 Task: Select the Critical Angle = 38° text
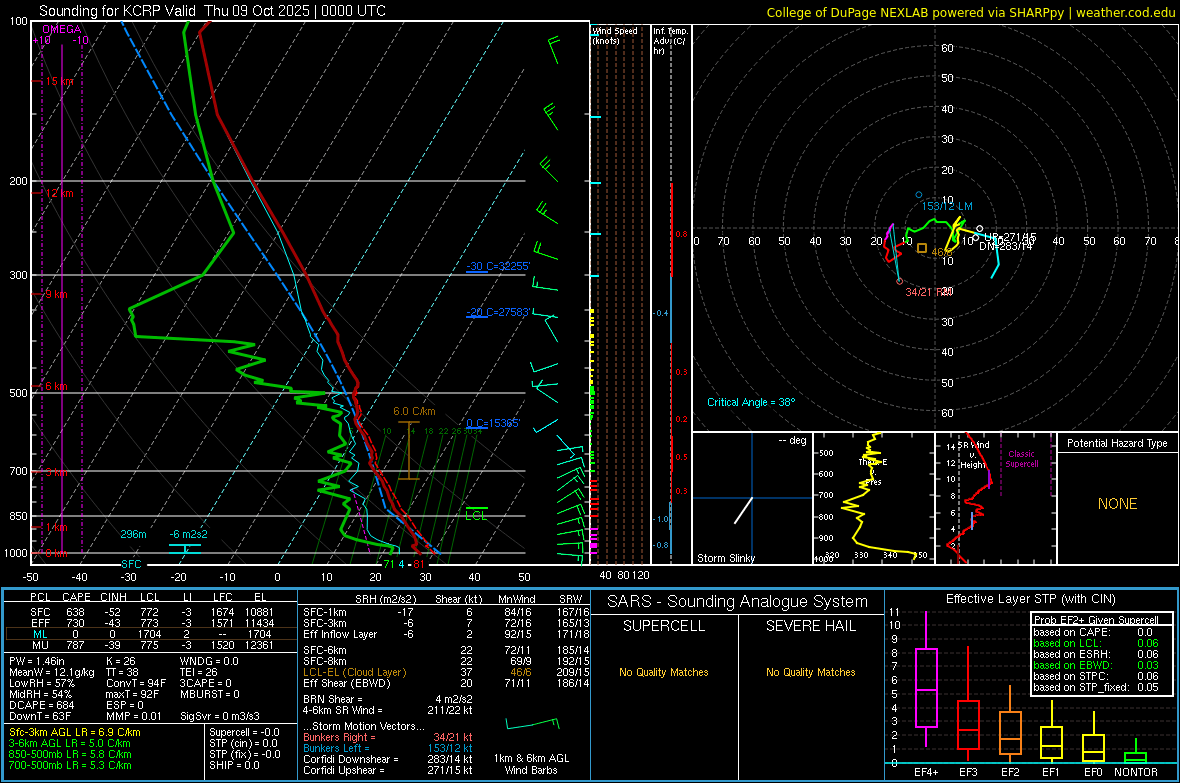(751, 402)
